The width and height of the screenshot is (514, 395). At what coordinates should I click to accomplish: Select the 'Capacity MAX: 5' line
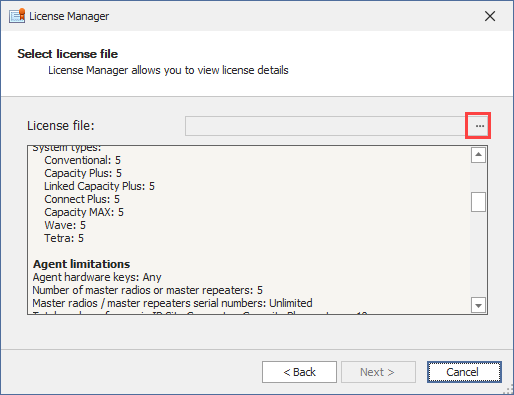tap(84, 212)
